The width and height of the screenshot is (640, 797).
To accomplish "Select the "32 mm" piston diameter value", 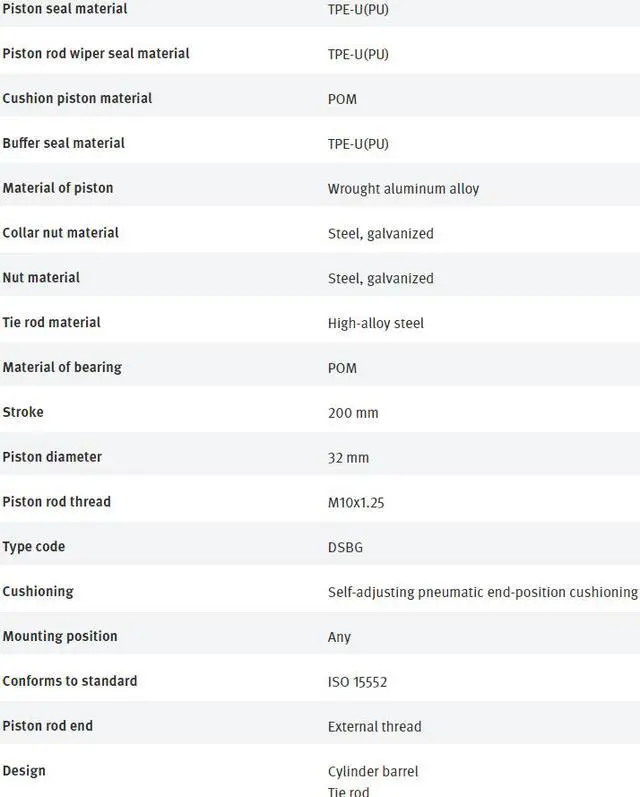I will [348, 458].
